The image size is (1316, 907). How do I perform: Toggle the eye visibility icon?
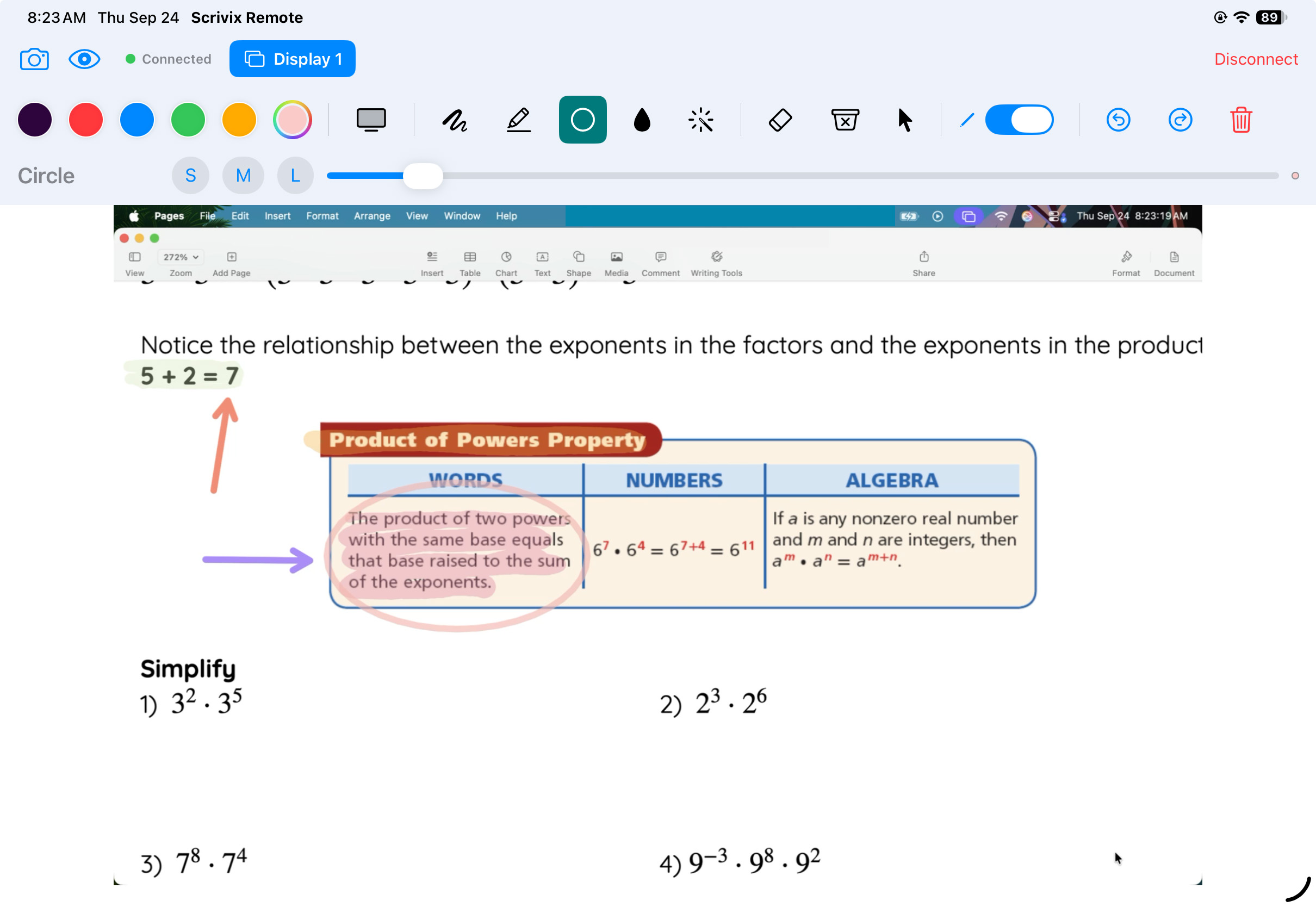point(84,59)
